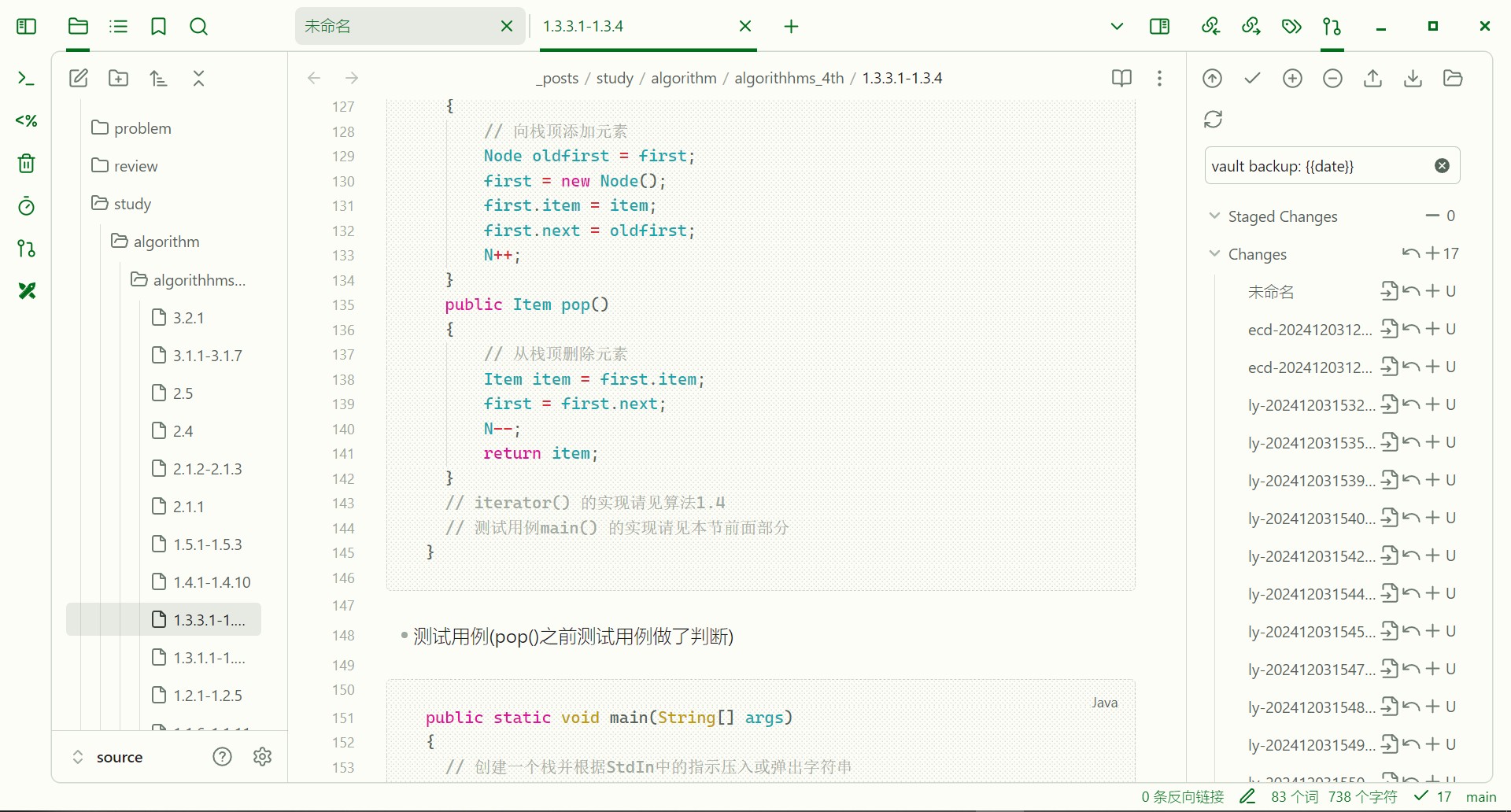Open the tags panel in right sidebar
1511x812 pixels.
coord(1291,27)
